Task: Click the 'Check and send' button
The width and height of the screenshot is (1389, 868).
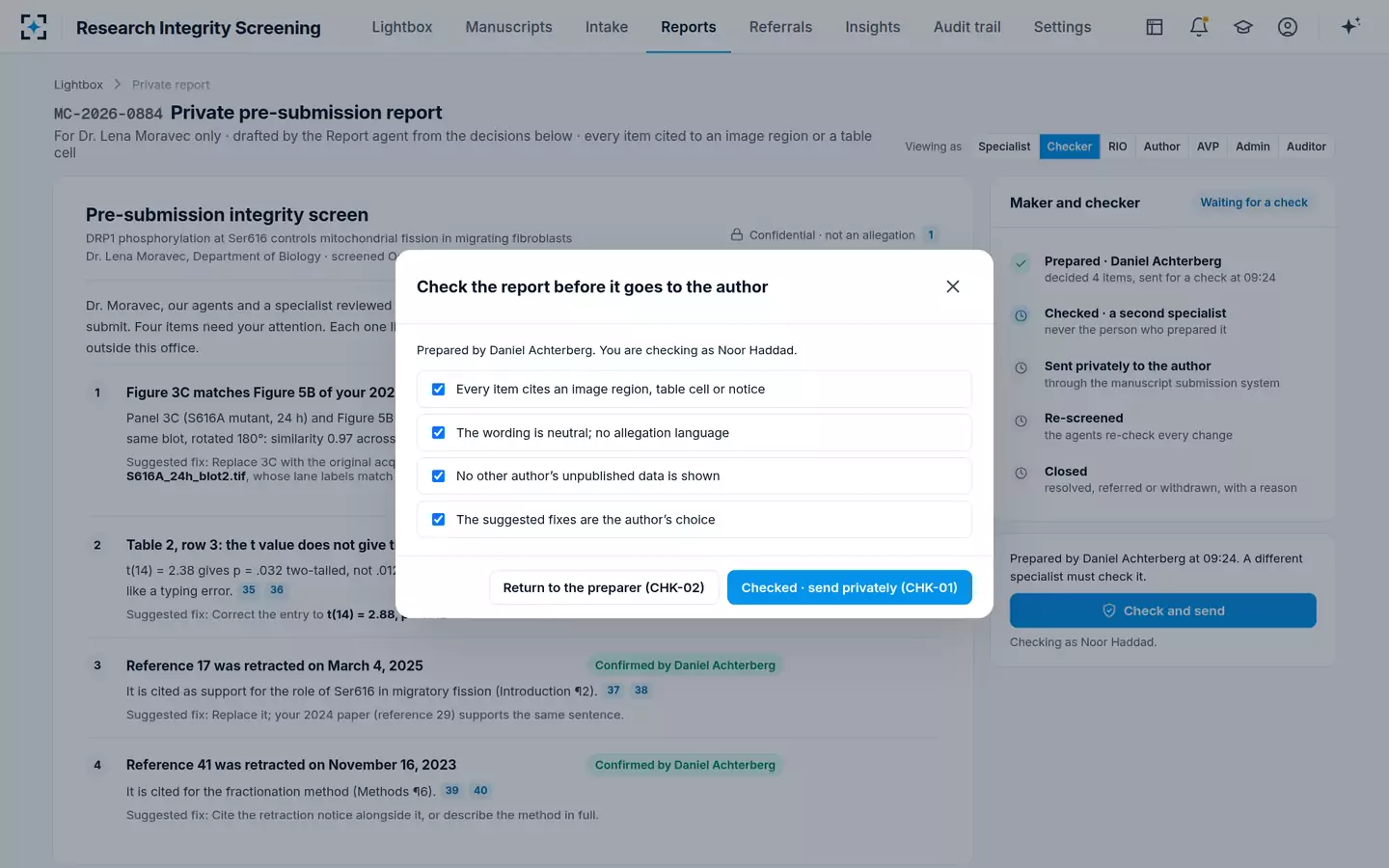Action: 1162,610
